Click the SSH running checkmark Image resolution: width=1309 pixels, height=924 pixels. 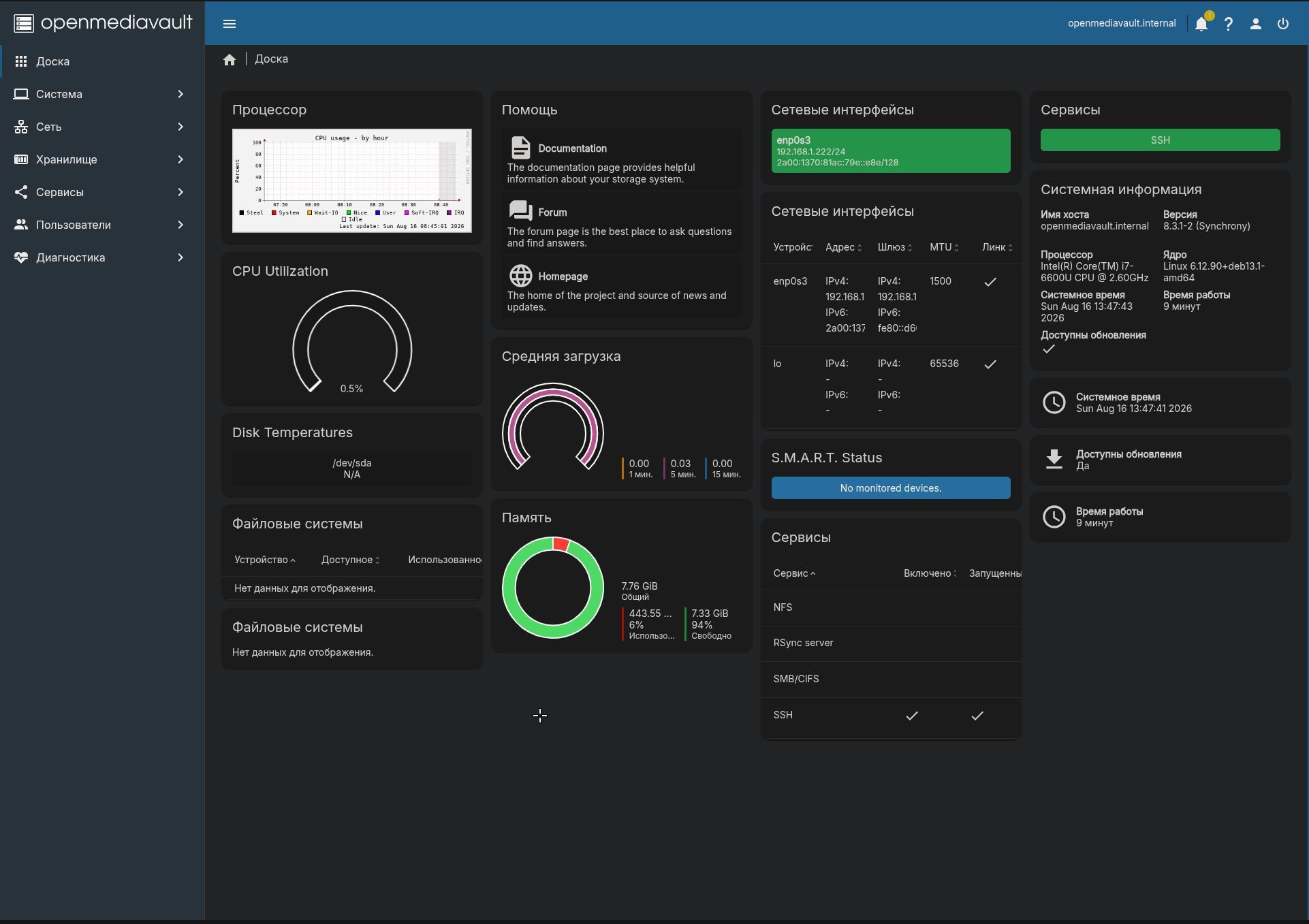point(977,716)
